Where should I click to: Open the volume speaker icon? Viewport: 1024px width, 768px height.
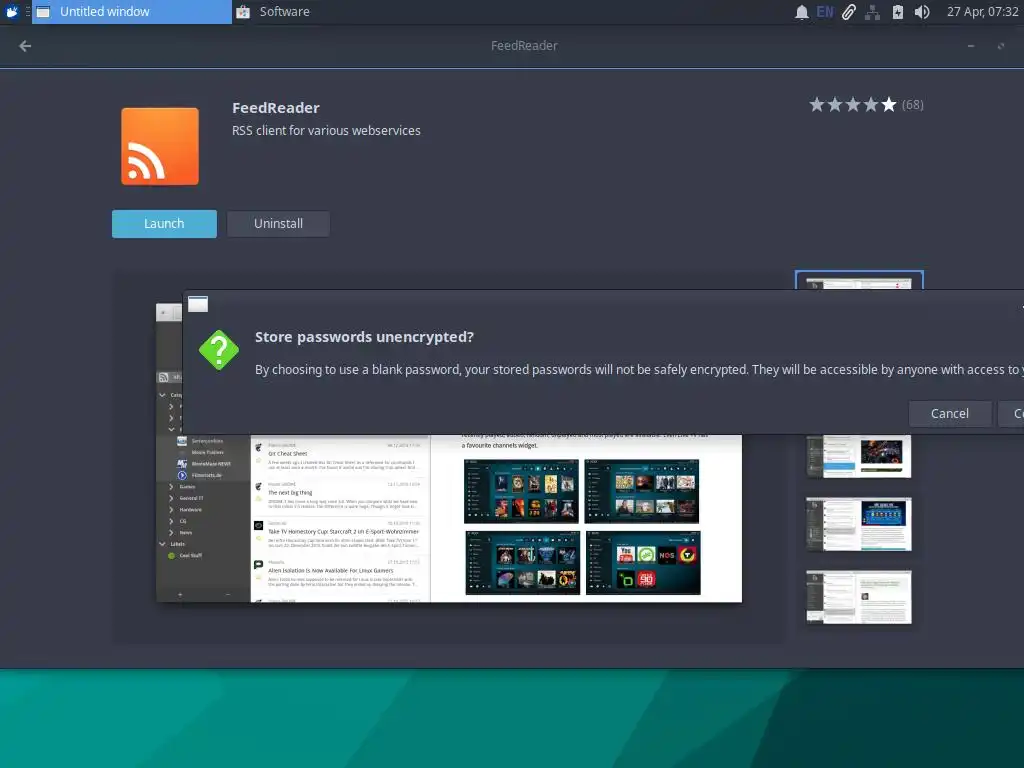point(921,12)
